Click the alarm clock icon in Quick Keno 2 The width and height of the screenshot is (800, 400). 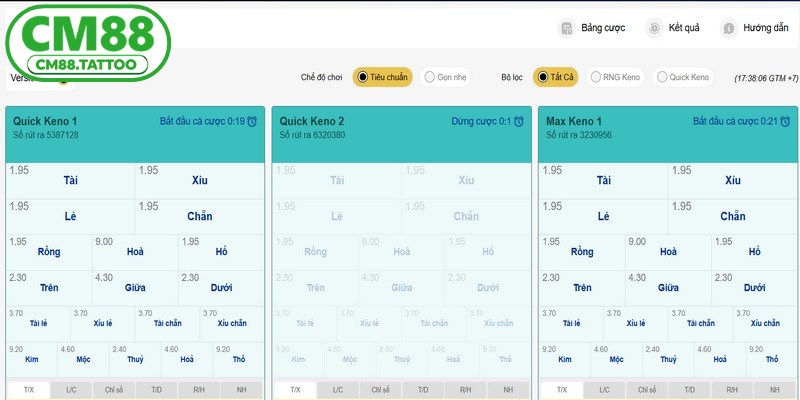click(x=519, y=122)
